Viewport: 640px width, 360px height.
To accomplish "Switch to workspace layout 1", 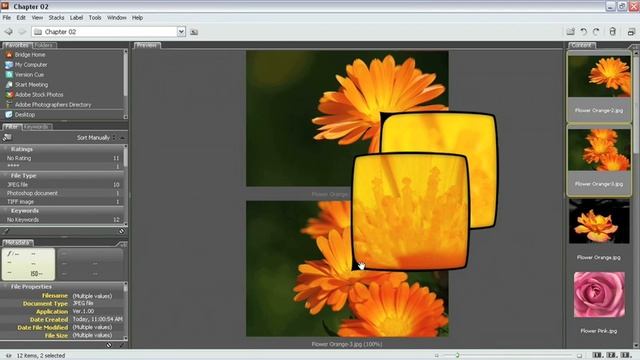I will tap(597, 355).
